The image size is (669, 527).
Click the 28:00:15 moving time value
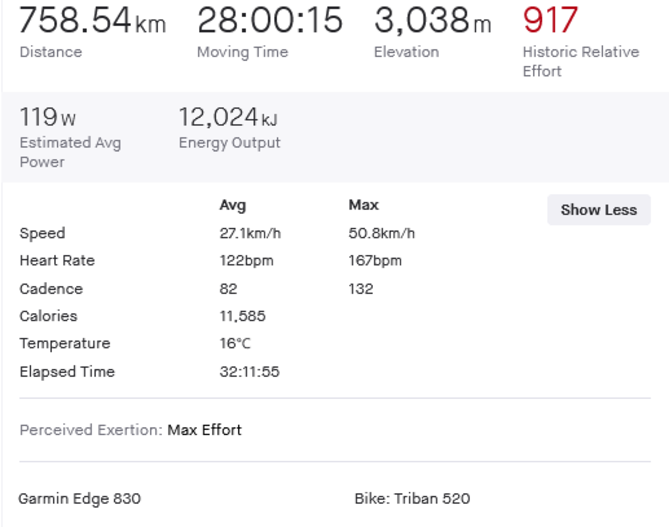coord(269,20)
